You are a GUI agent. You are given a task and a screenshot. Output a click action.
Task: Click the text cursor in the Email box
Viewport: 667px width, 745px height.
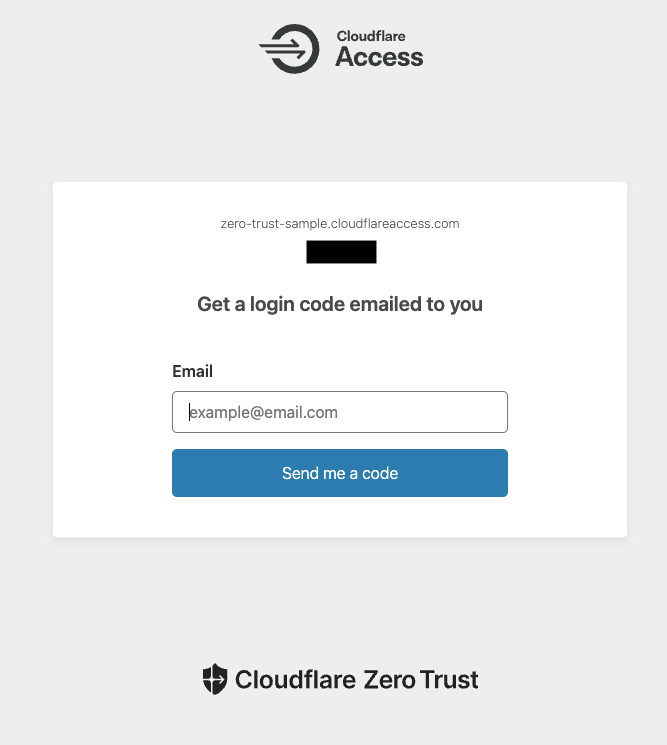click(x=189, y=412)
